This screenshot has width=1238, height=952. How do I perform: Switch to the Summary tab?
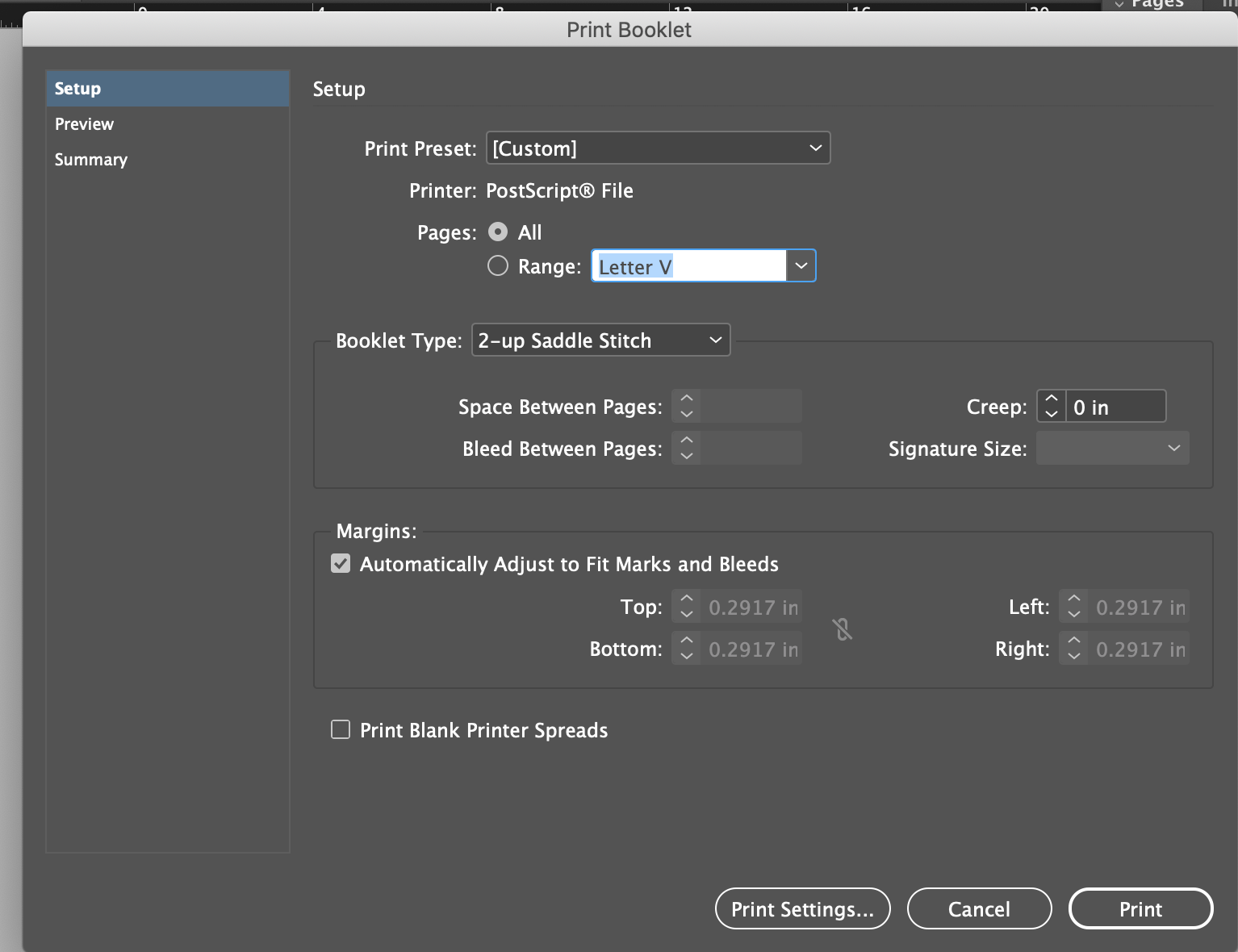[x=90, y=159]
